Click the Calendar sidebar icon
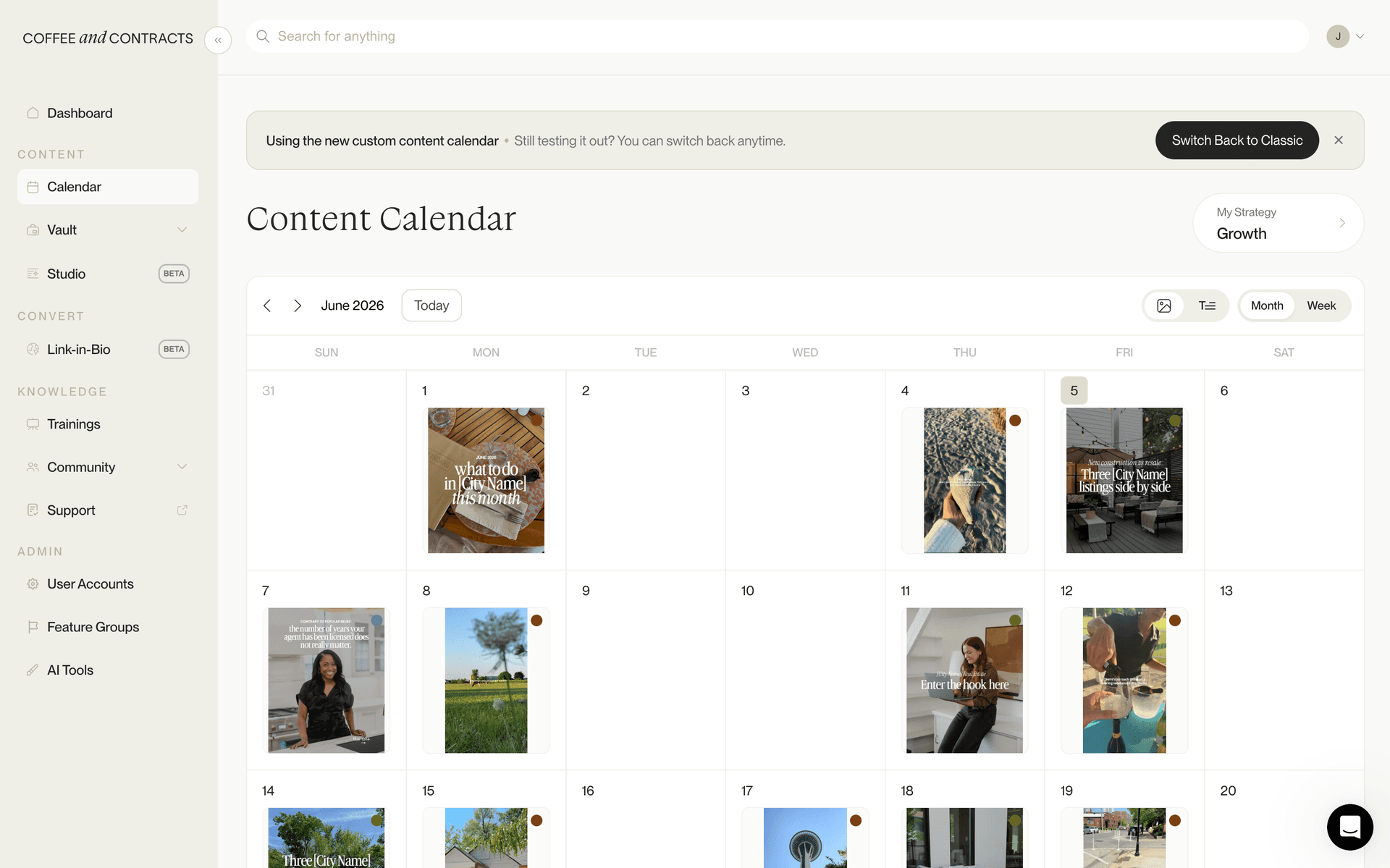The width and height of the screenshot is (1390, 868). pyautogui.click(x=33, y=187)
